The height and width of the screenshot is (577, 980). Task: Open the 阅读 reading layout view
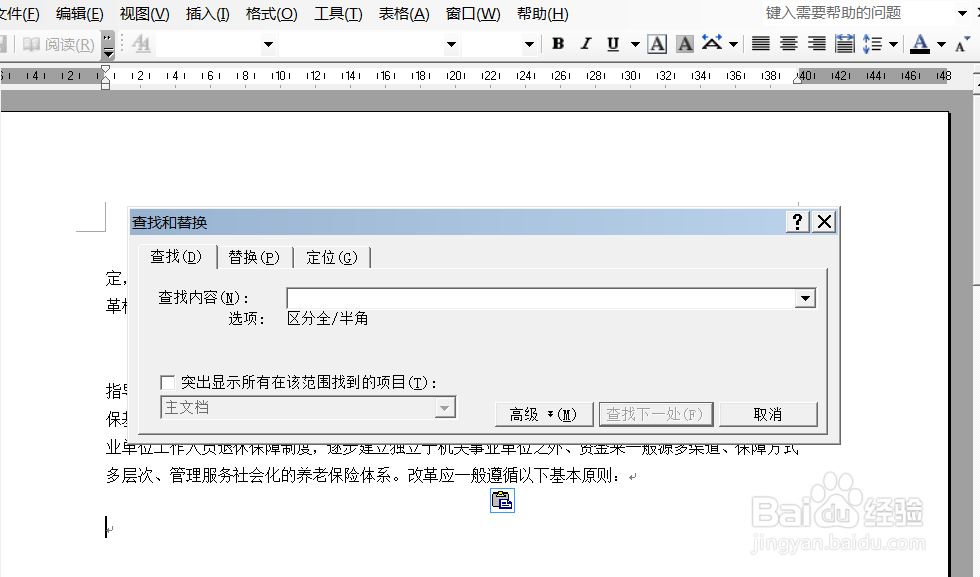point(58,44)
